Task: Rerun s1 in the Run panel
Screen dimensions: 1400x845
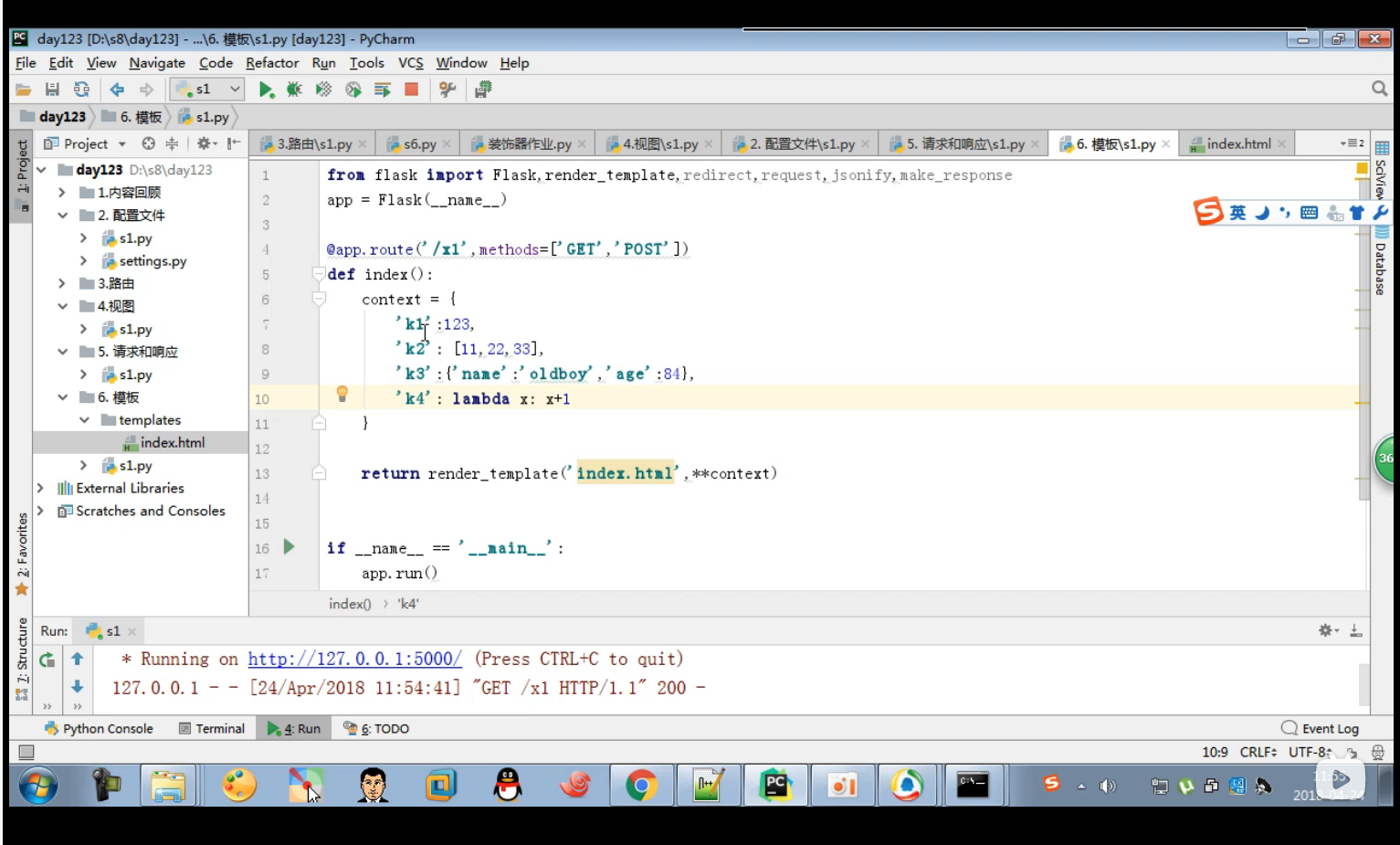Action: pos(47,660)
